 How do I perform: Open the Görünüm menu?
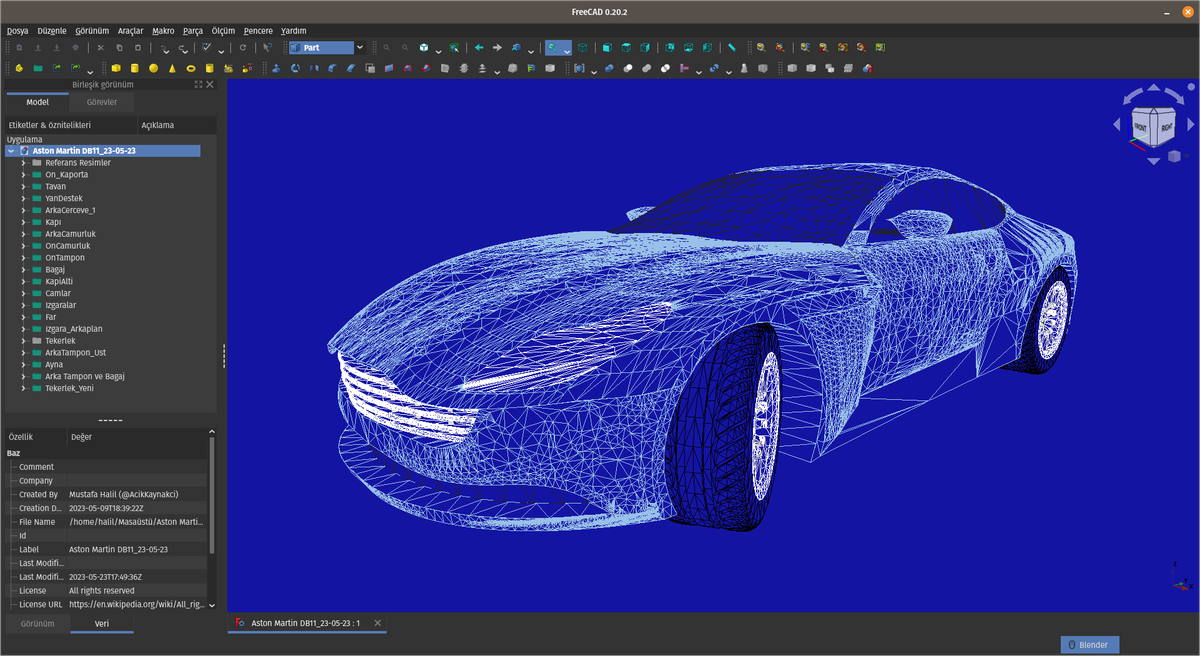[93, 31]
